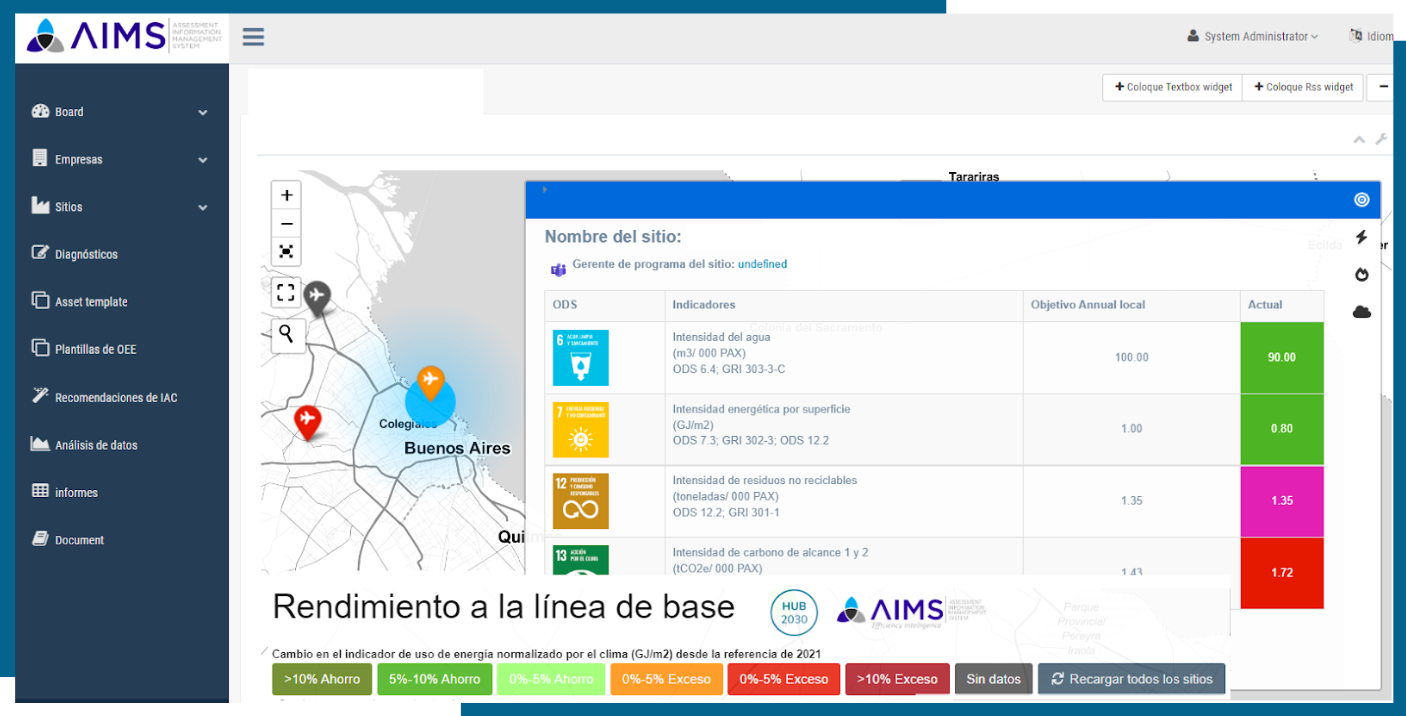Select the flame icon on the widget sidebar
Viewport: 1406px width, 716px height.
(x=1361, y=274)
